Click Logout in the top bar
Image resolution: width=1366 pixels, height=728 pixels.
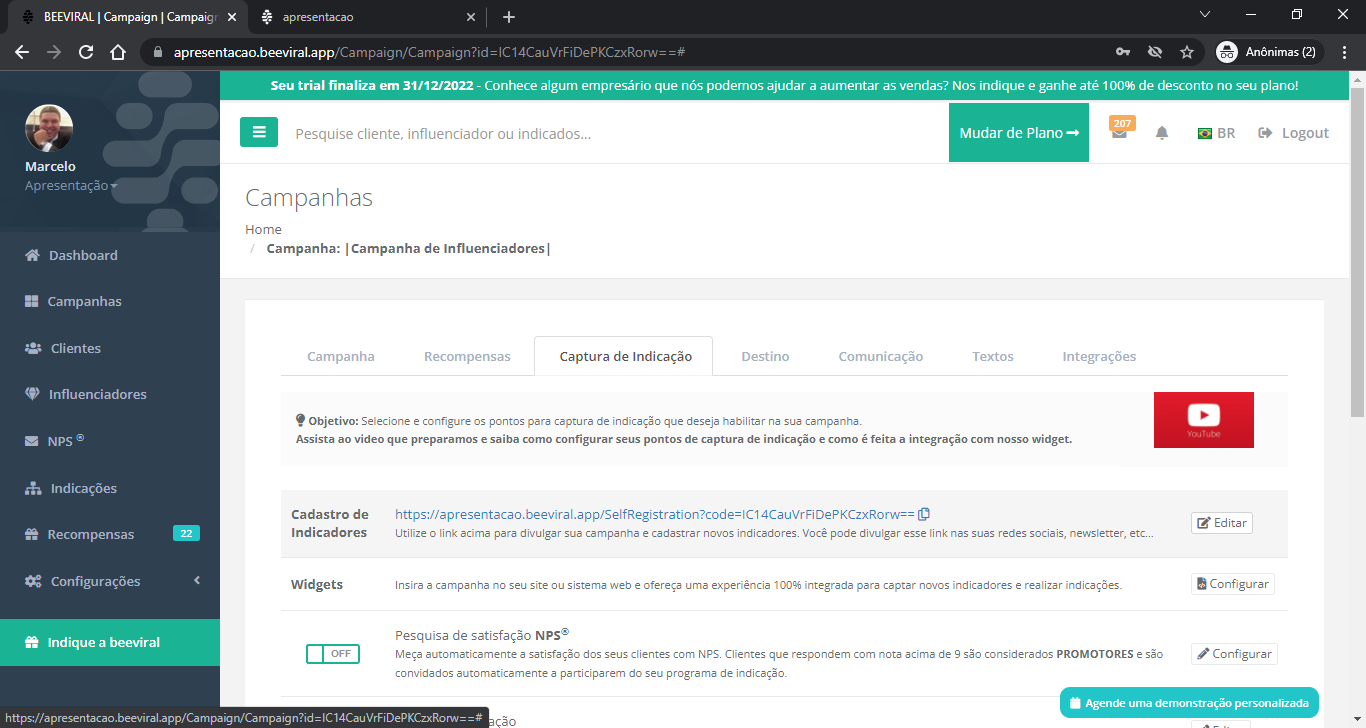click(1294, 133)
